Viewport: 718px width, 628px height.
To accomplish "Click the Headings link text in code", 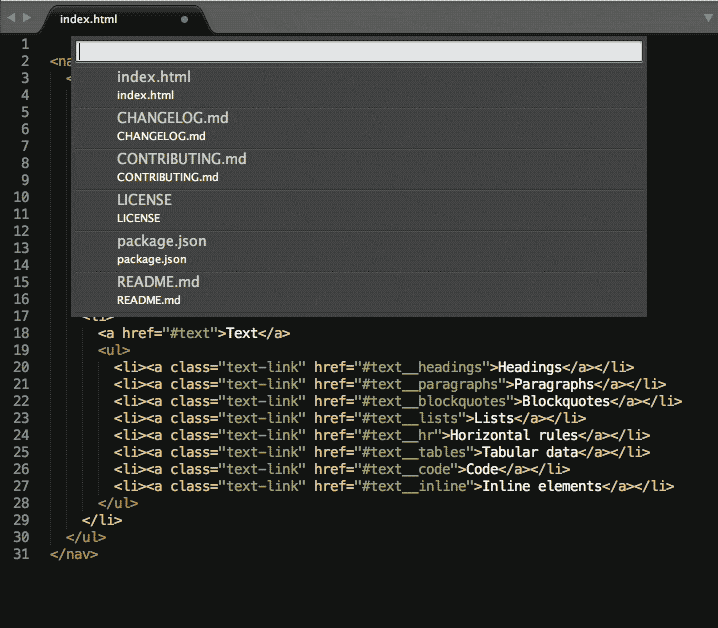I will click(530, 367).
